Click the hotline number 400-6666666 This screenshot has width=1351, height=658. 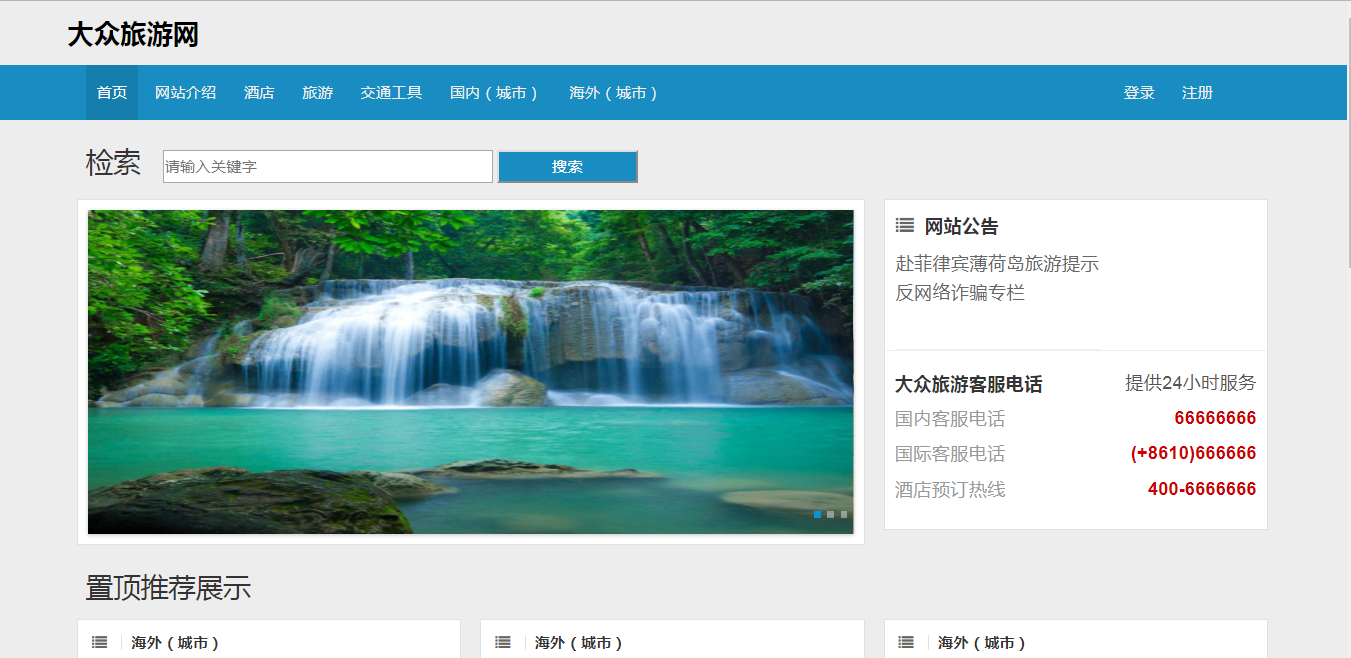pyautogui.click(x=1202, y=489)
